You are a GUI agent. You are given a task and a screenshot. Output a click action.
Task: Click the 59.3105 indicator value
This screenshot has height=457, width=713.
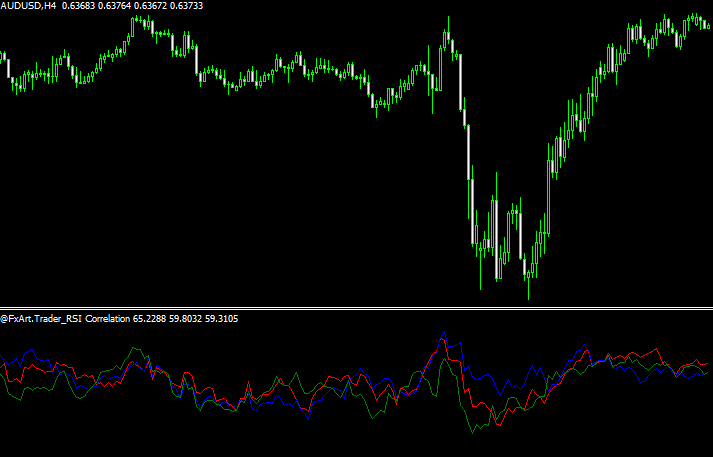tap(221, 319)
